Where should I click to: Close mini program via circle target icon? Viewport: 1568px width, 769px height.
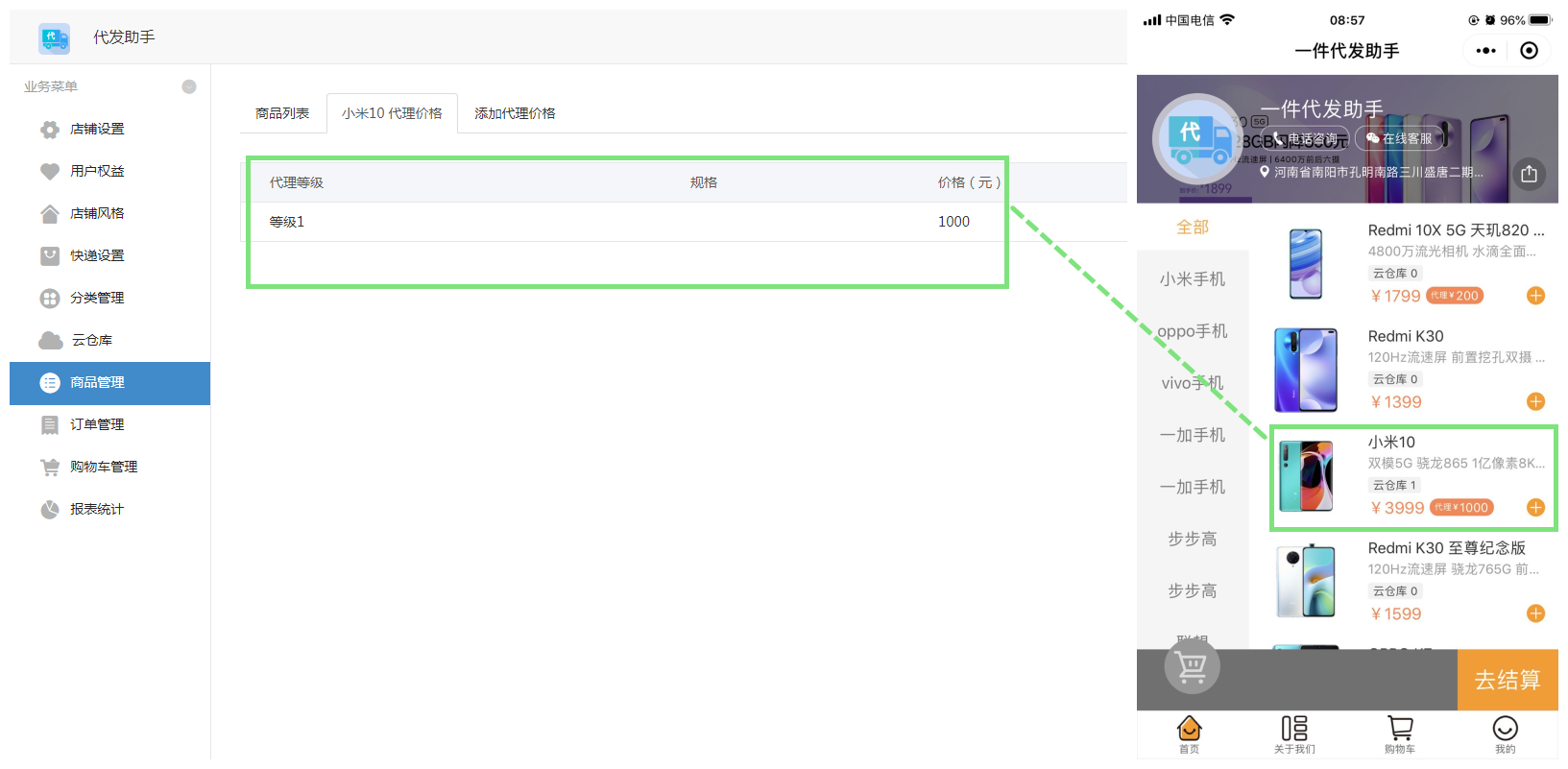[1530, 51]
